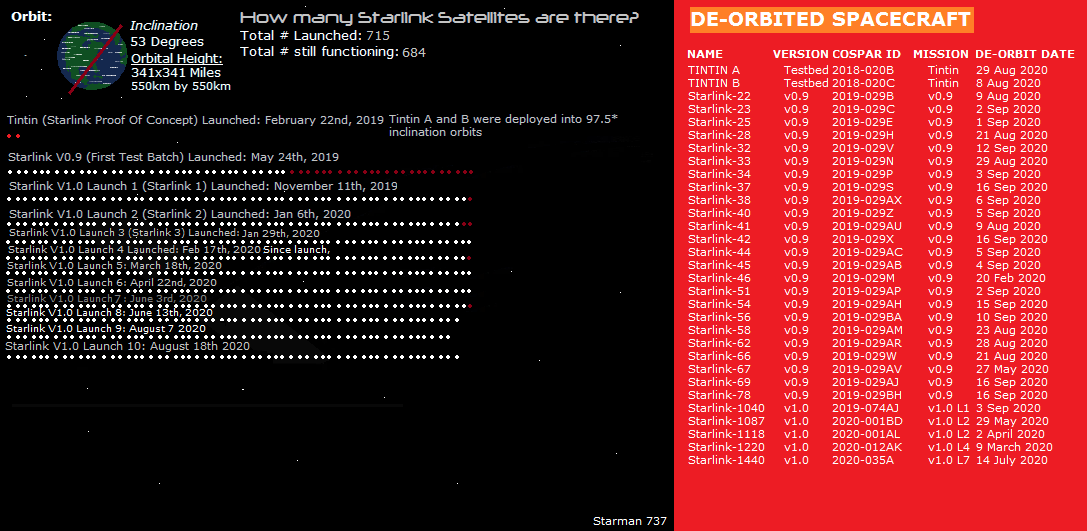Screen dimensions: 1087x531
Task: Click the Starlink-51 name entry
Action: tap(719, 291)
